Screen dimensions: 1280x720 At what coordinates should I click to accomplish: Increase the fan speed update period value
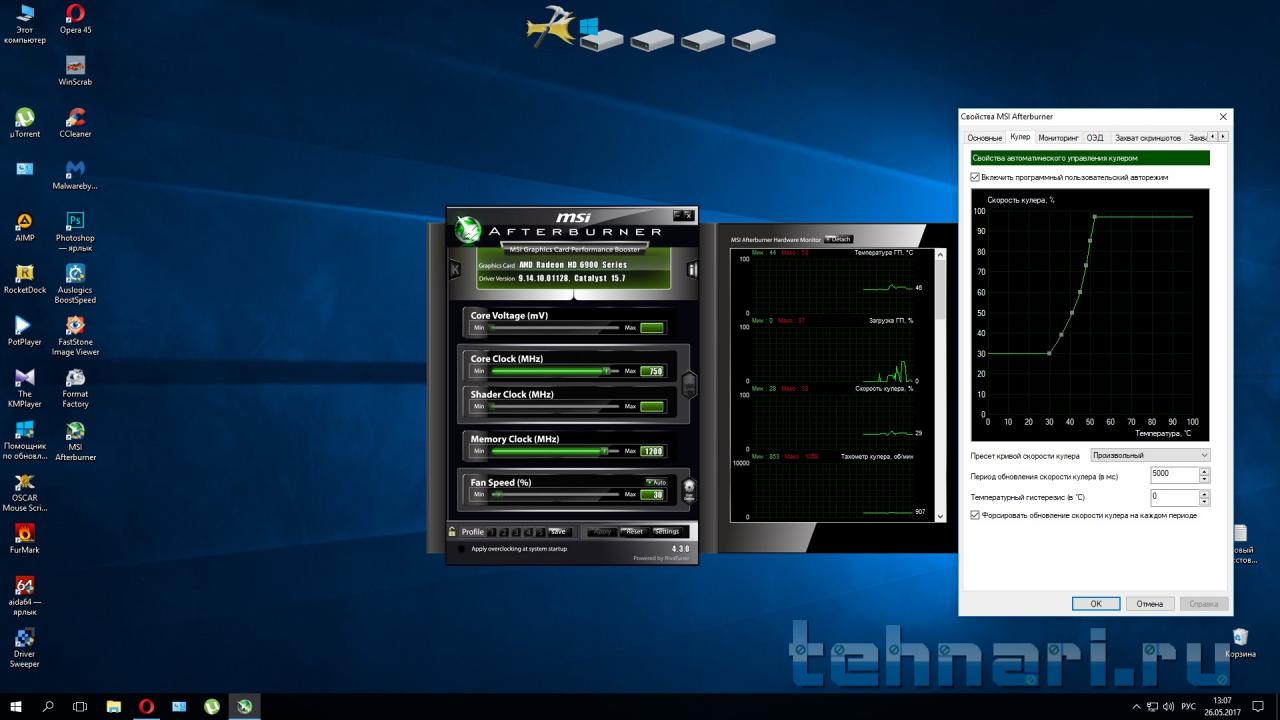pyautogui.click(x=1204, y=472)
